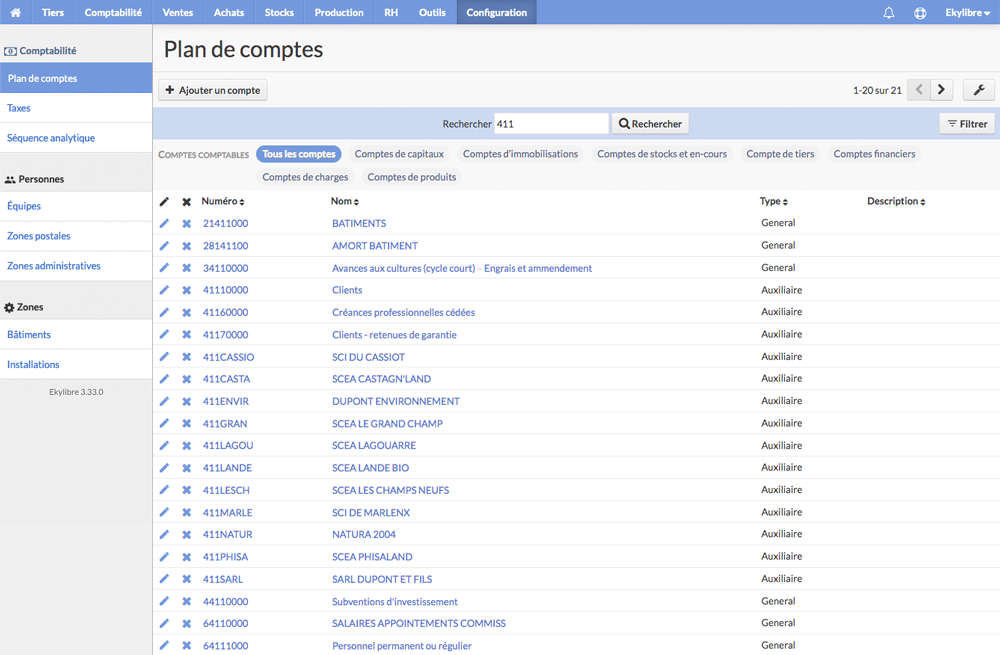This screenshot has width=1000, height=655.
Task: Open the Outils menu
Action: coord(432,12)
